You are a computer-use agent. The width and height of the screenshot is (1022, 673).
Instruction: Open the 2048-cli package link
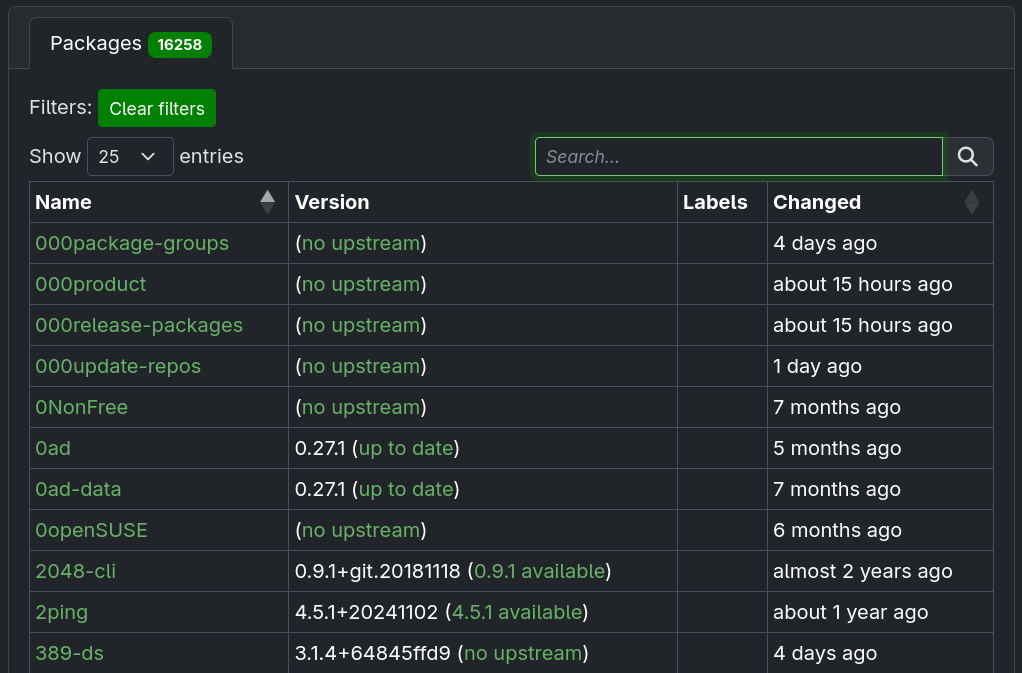76,571
